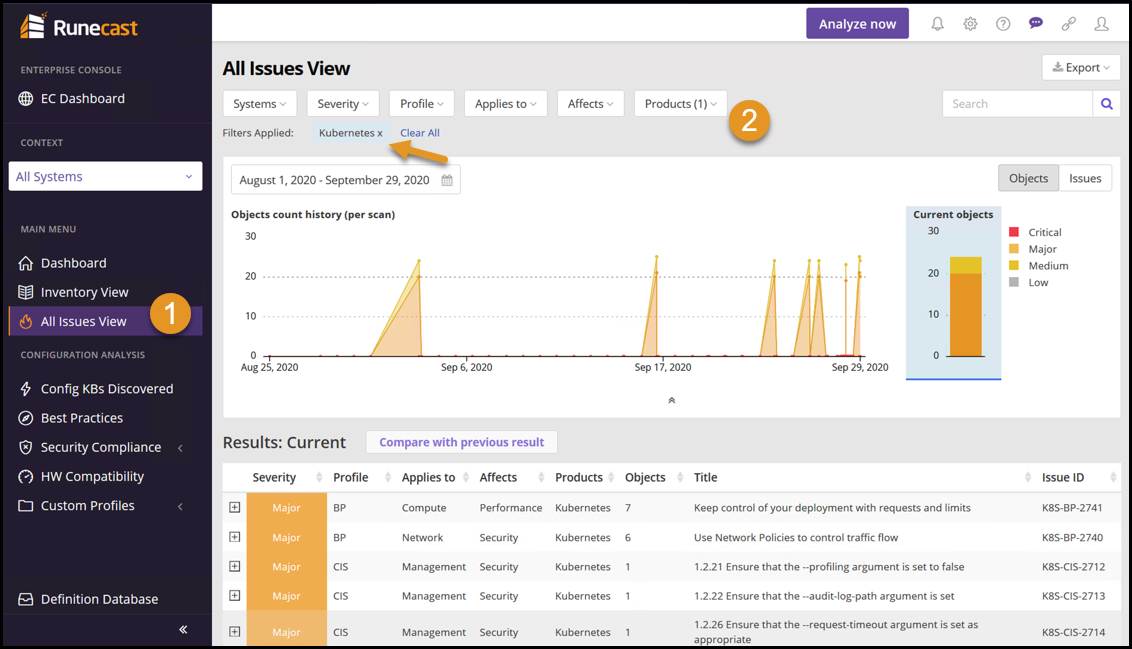Image resolution: width=1132 pixels, height=649 pixels.
Task: Click the Current objects bar chart
Action: [965, 307]
